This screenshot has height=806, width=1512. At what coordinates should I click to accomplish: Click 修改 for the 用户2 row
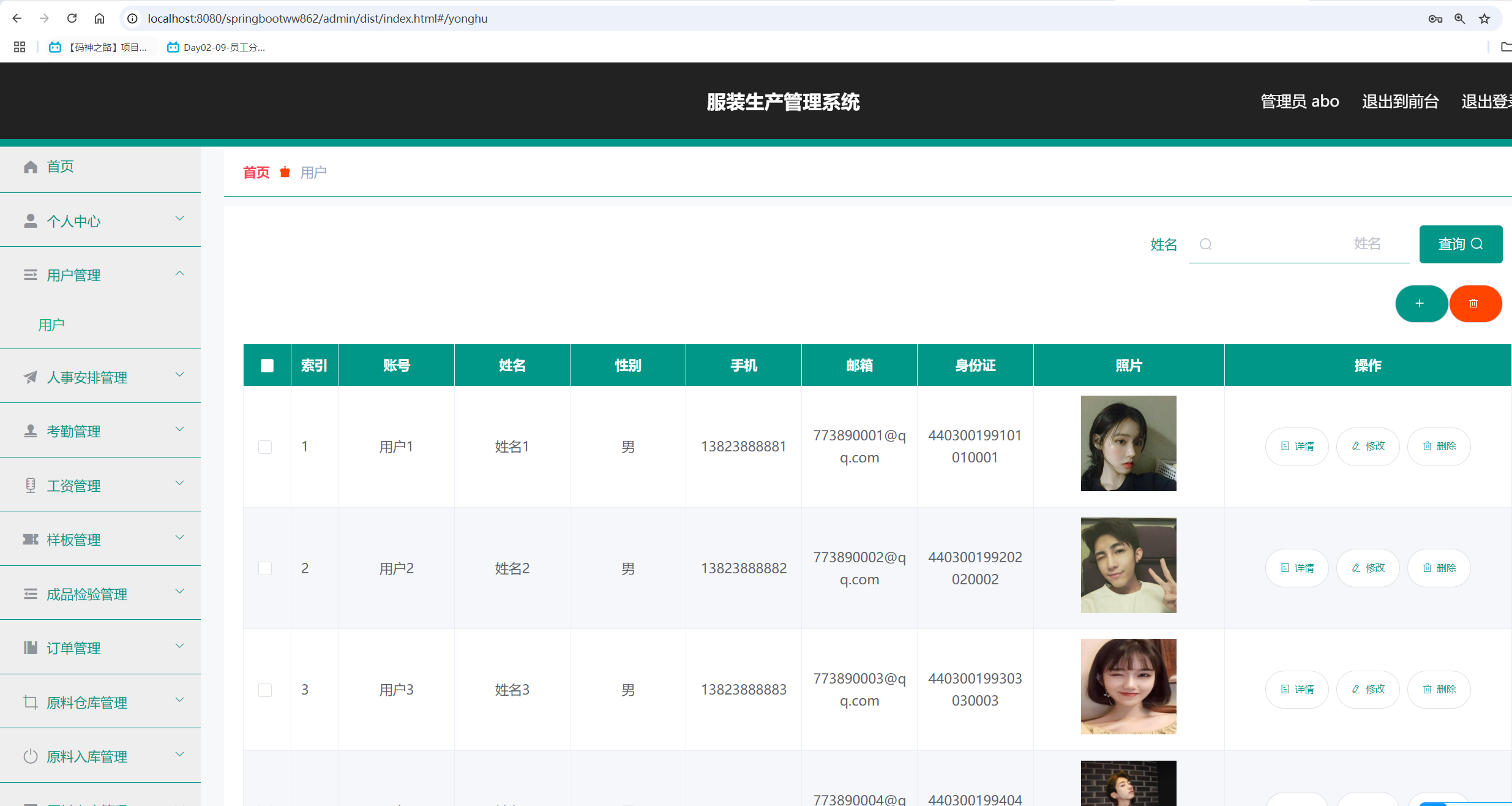click(1368, 568)
